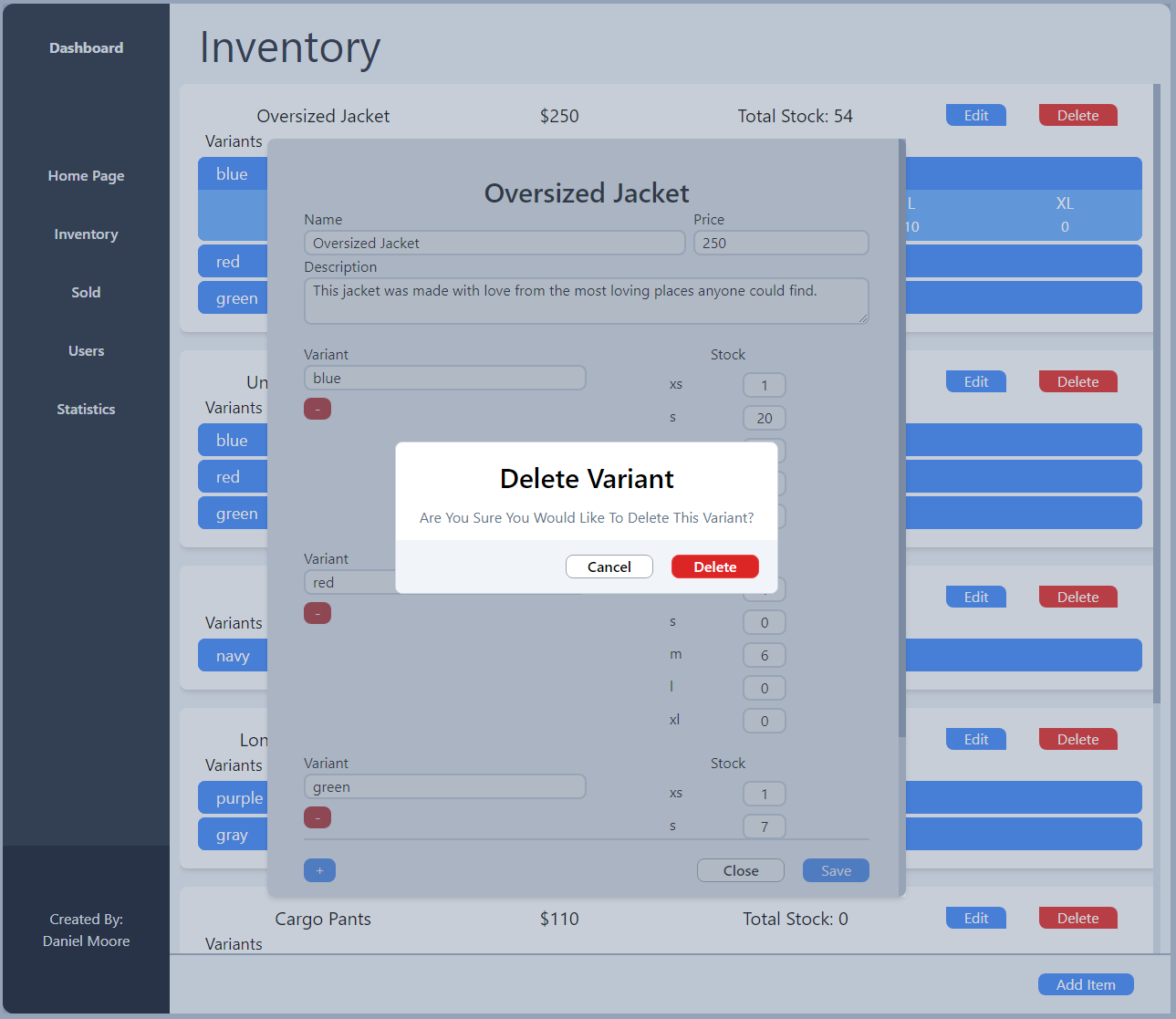1176x1019 pixels.
Task: Click the green variant xs stock field
Action: [765, 794]
